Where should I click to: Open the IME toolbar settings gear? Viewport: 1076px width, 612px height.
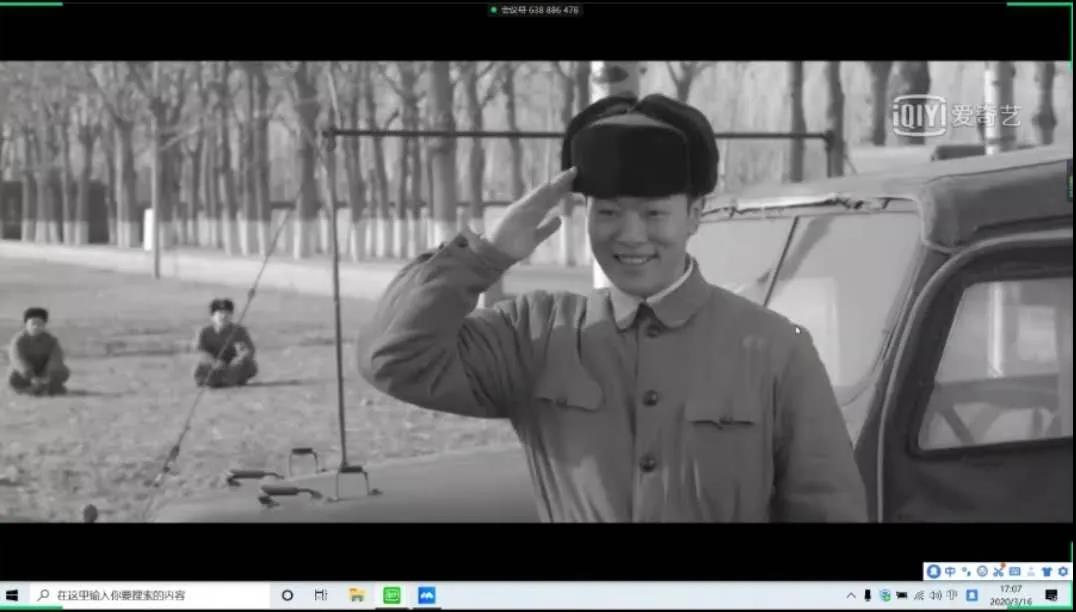(x=1062, y=571)
